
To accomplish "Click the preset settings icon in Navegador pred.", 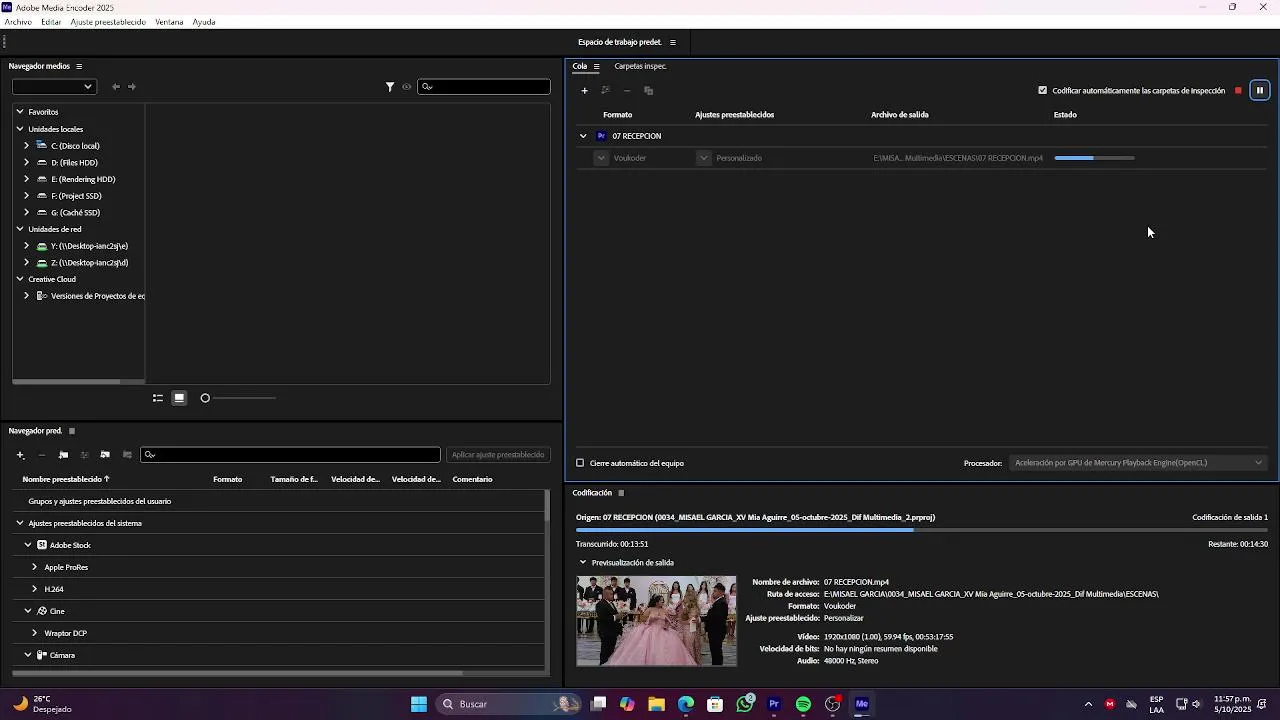I will (84, 455).
